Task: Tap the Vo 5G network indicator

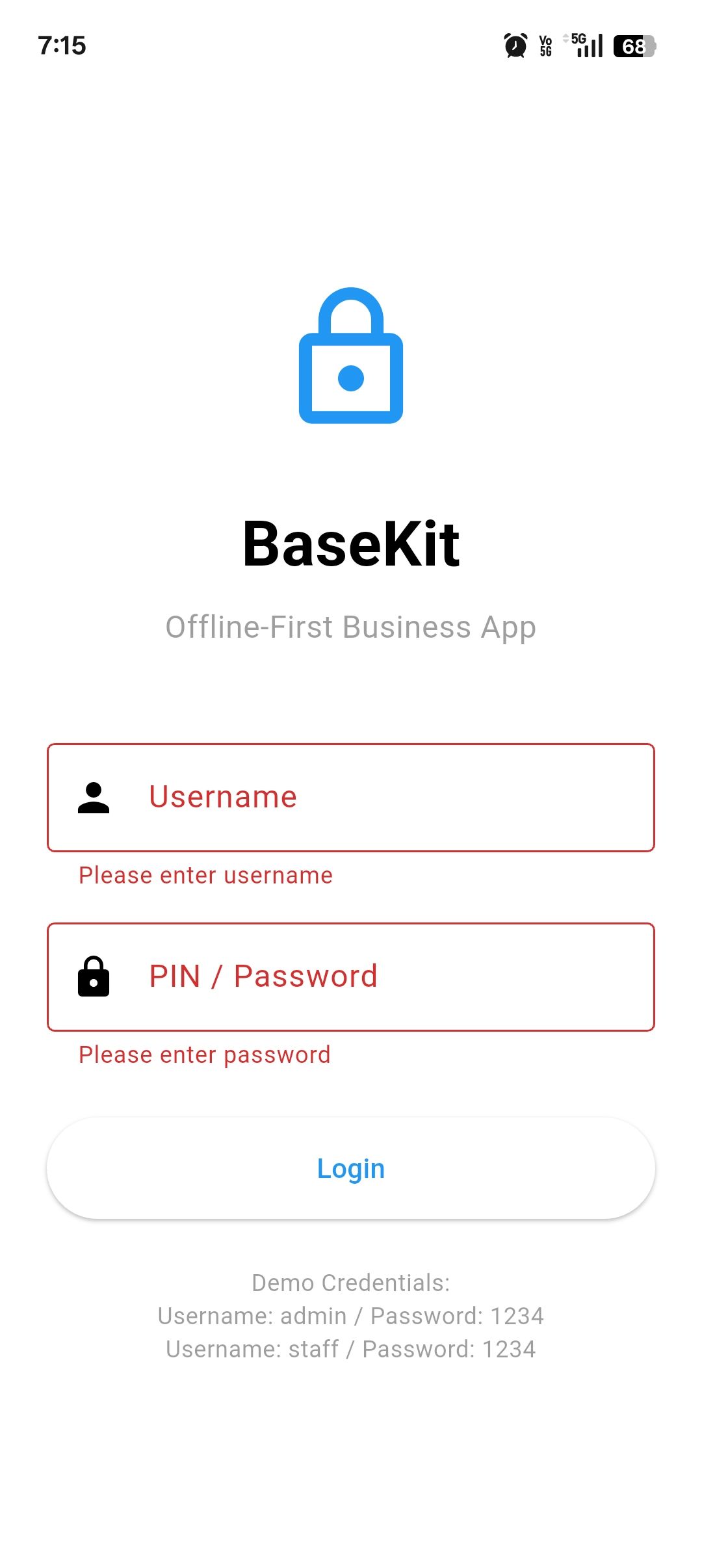Action: coord(545,46)
